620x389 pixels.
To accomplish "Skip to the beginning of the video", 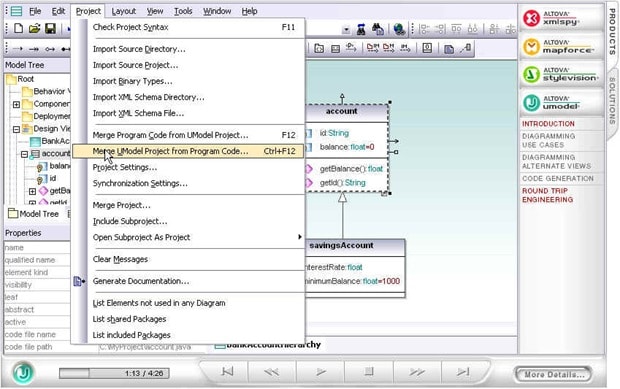I will pyautogui.click(x=228, y=372).
